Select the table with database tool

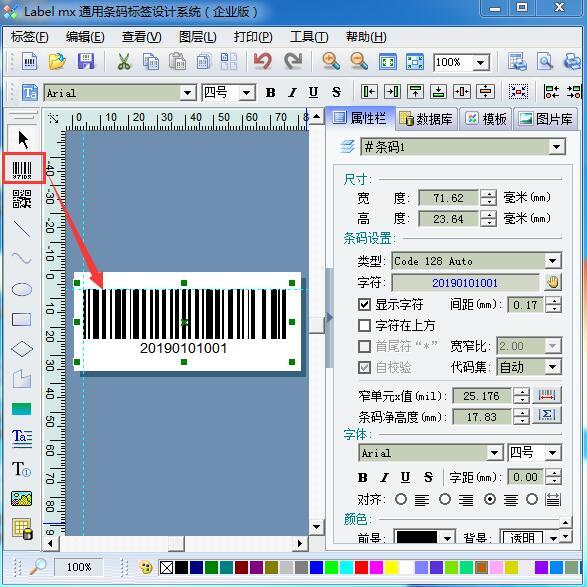[22, 528]
